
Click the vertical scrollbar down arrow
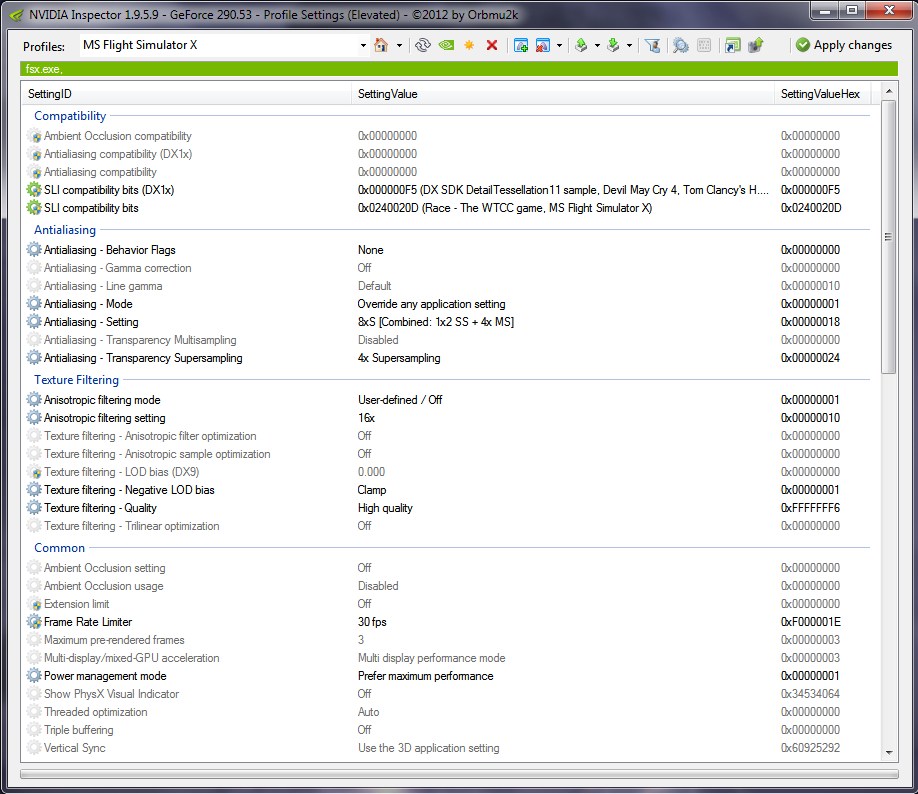pos(889,753)
